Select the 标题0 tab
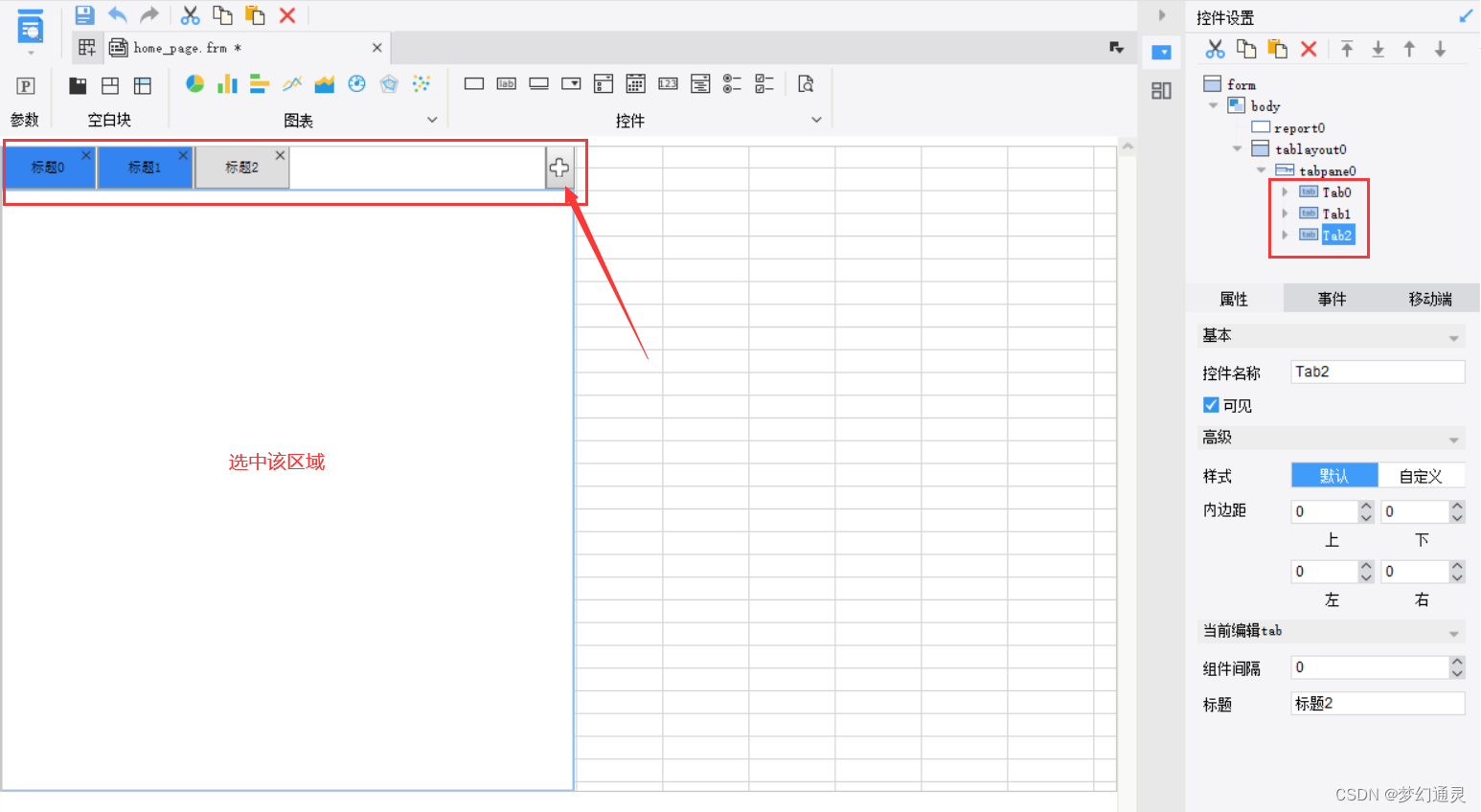Image resolution: width=1481 pixels, height=812 pixels. point(49,168)
